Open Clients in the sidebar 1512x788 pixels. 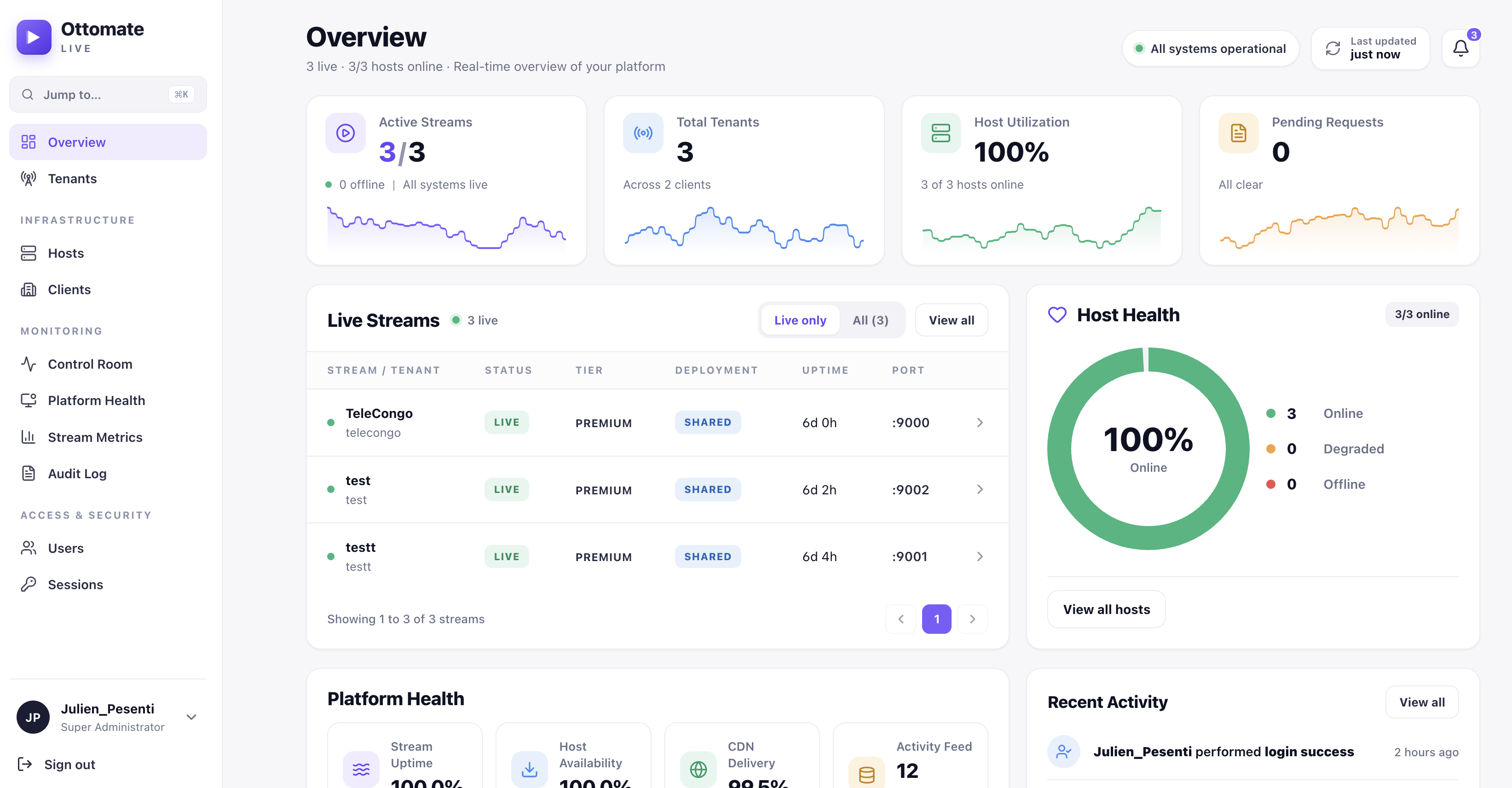[108, 290]
